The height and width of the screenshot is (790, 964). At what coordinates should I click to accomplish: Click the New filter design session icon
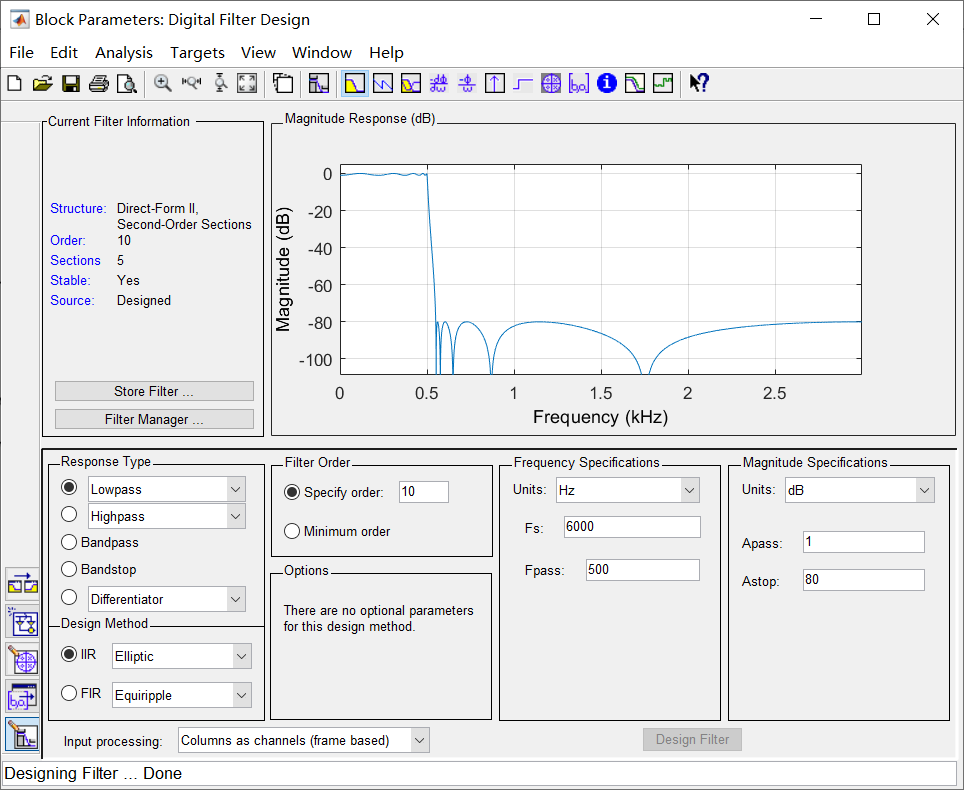[15, 83]
